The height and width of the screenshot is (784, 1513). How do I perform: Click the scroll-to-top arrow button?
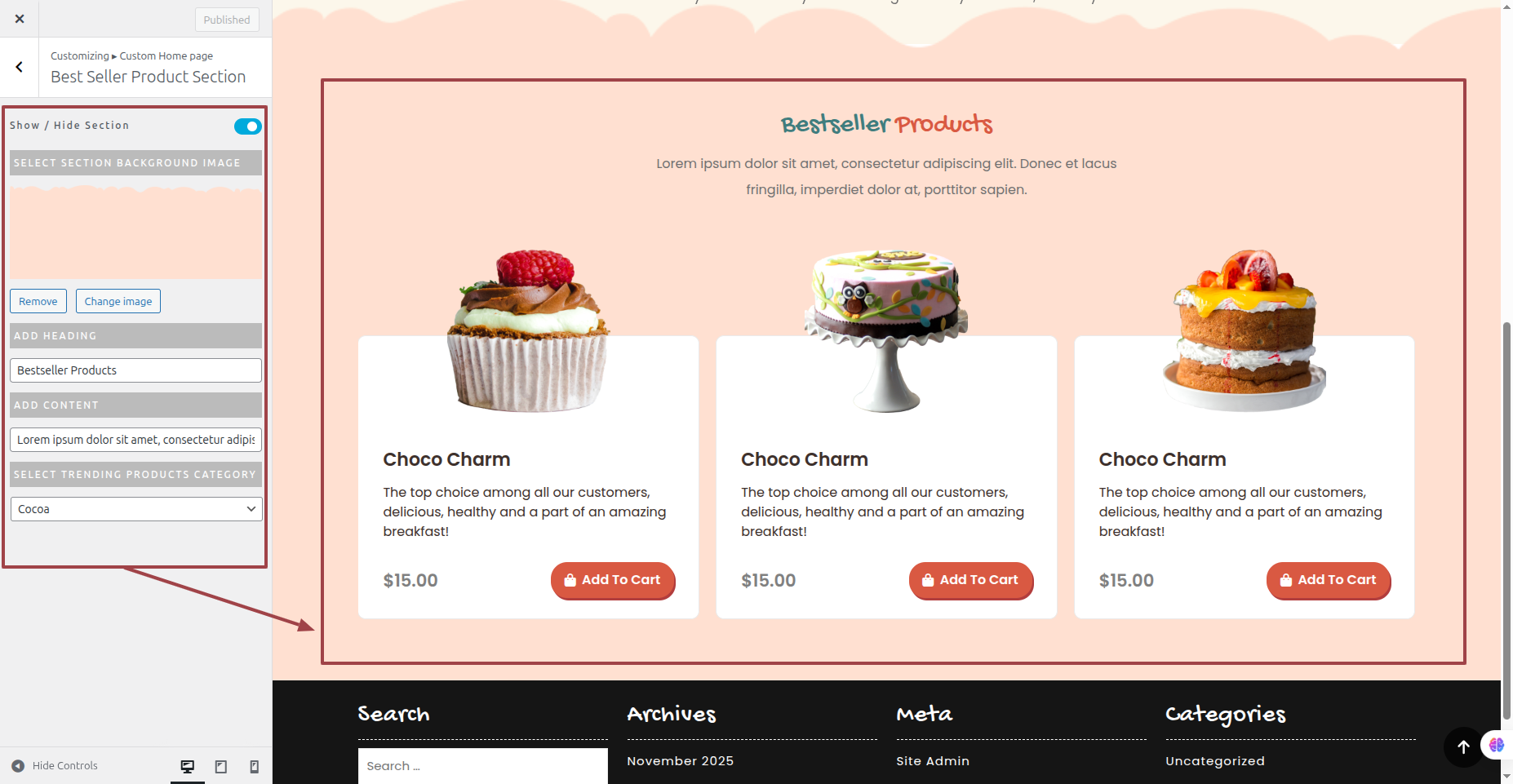(x=1463, y=746)
